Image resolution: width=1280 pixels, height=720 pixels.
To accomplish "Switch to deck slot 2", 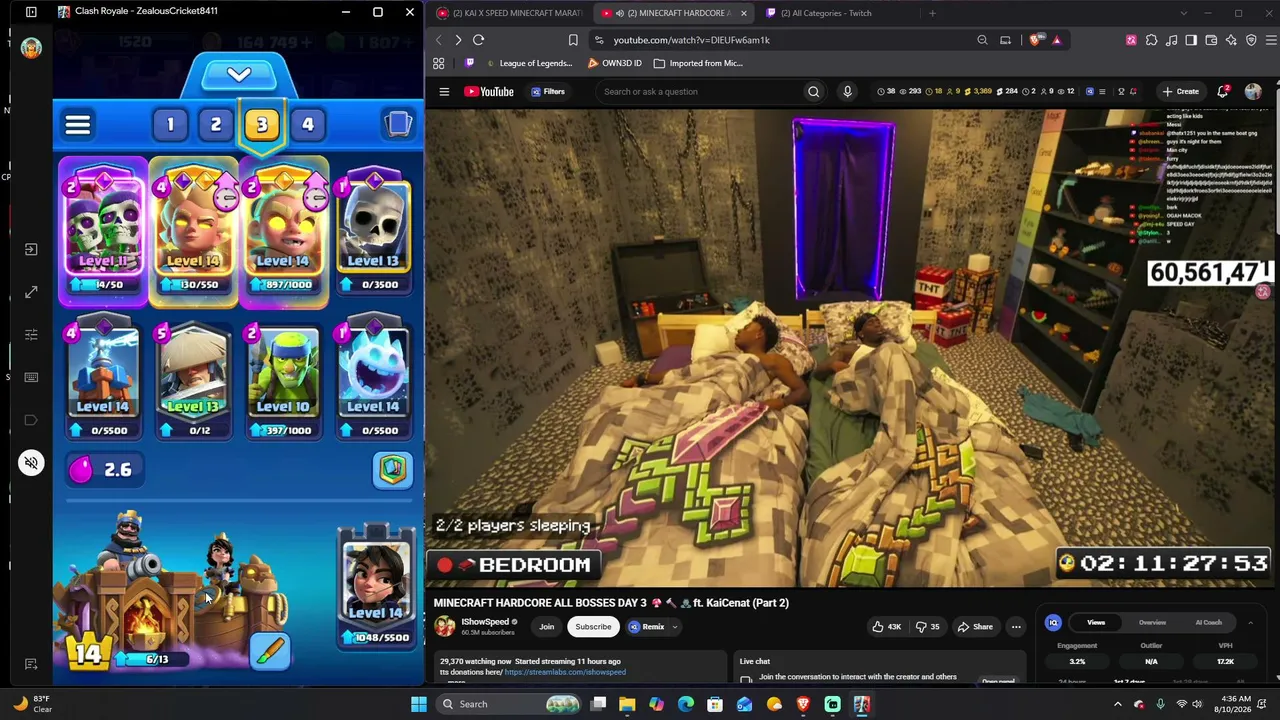I will click(x=216, y=124).
